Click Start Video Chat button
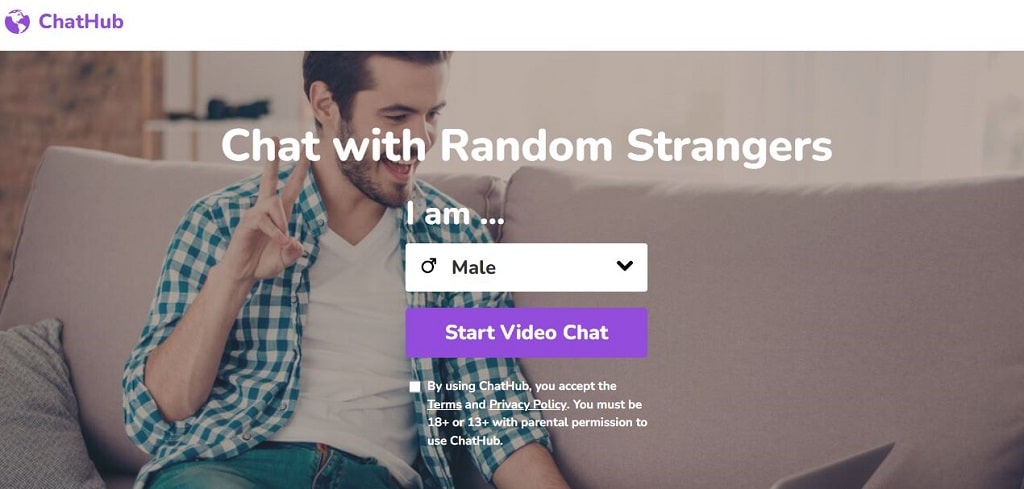Viewport: 1024px width, 489px height. click(526, 332)
